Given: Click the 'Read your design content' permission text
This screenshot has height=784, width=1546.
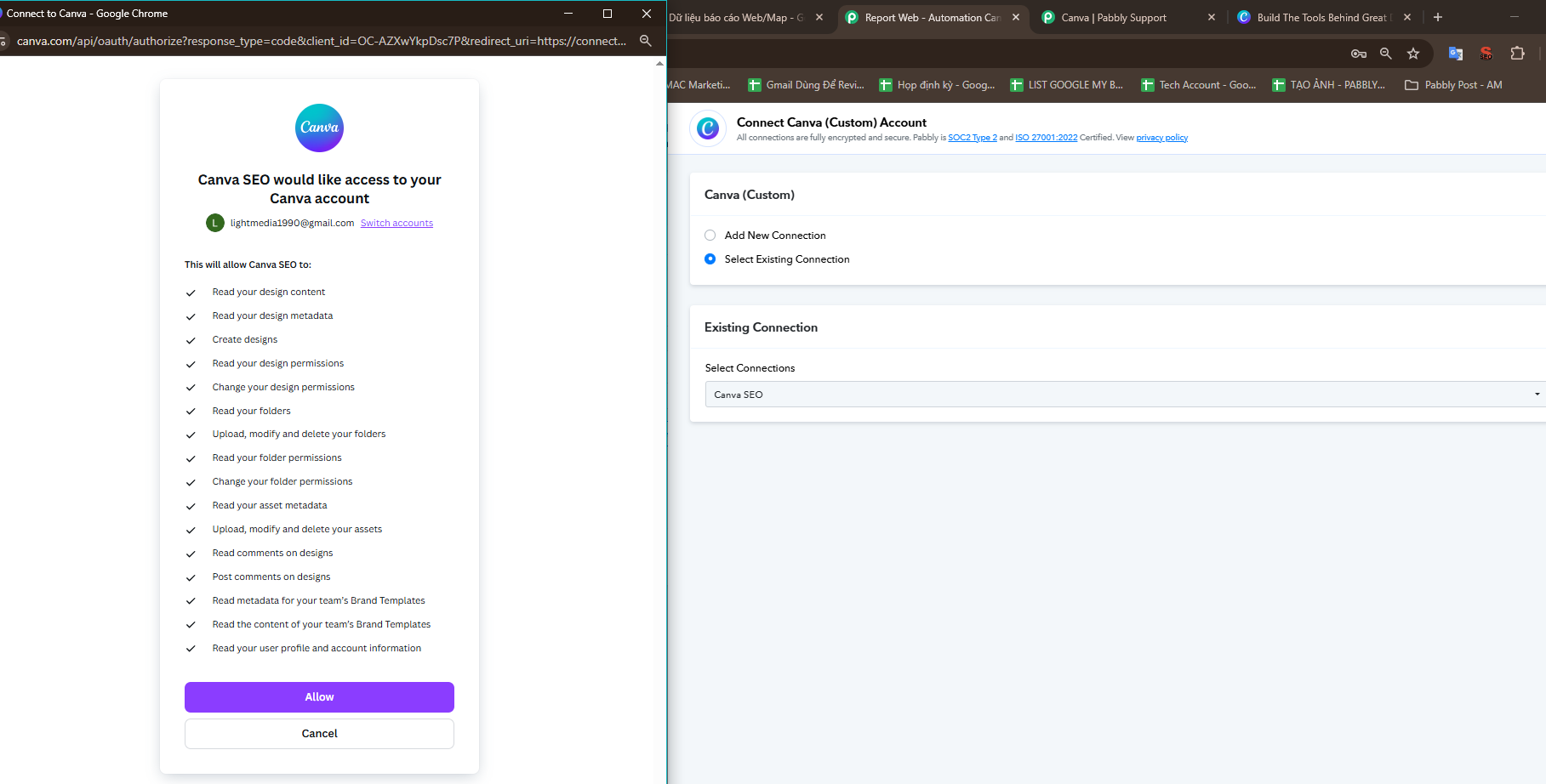Looking at the screenshot, I should tap(269, 292).
